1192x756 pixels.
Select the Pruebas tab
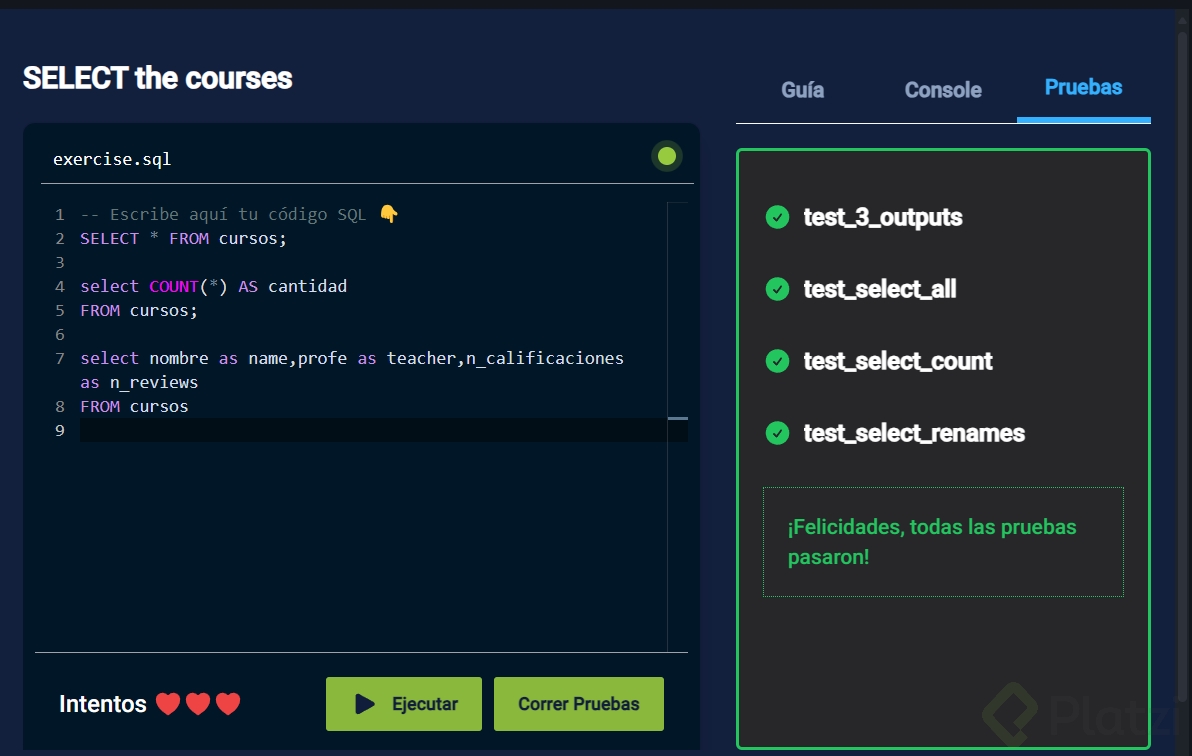click(x=1083, y=88)
